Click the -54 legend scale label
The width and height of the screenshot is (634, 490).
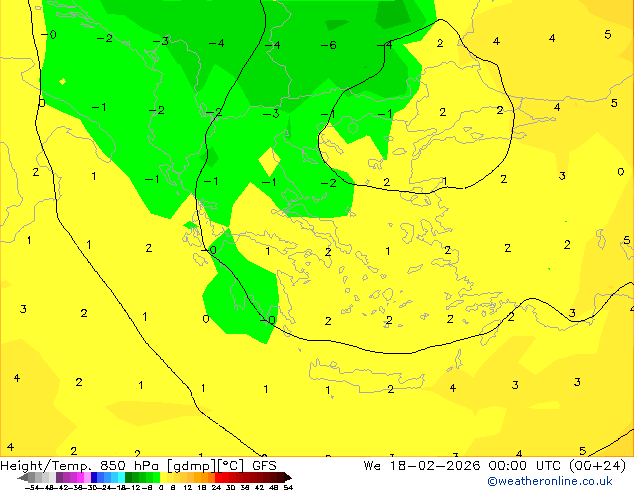pyautogui.click(x=32, y=487)
